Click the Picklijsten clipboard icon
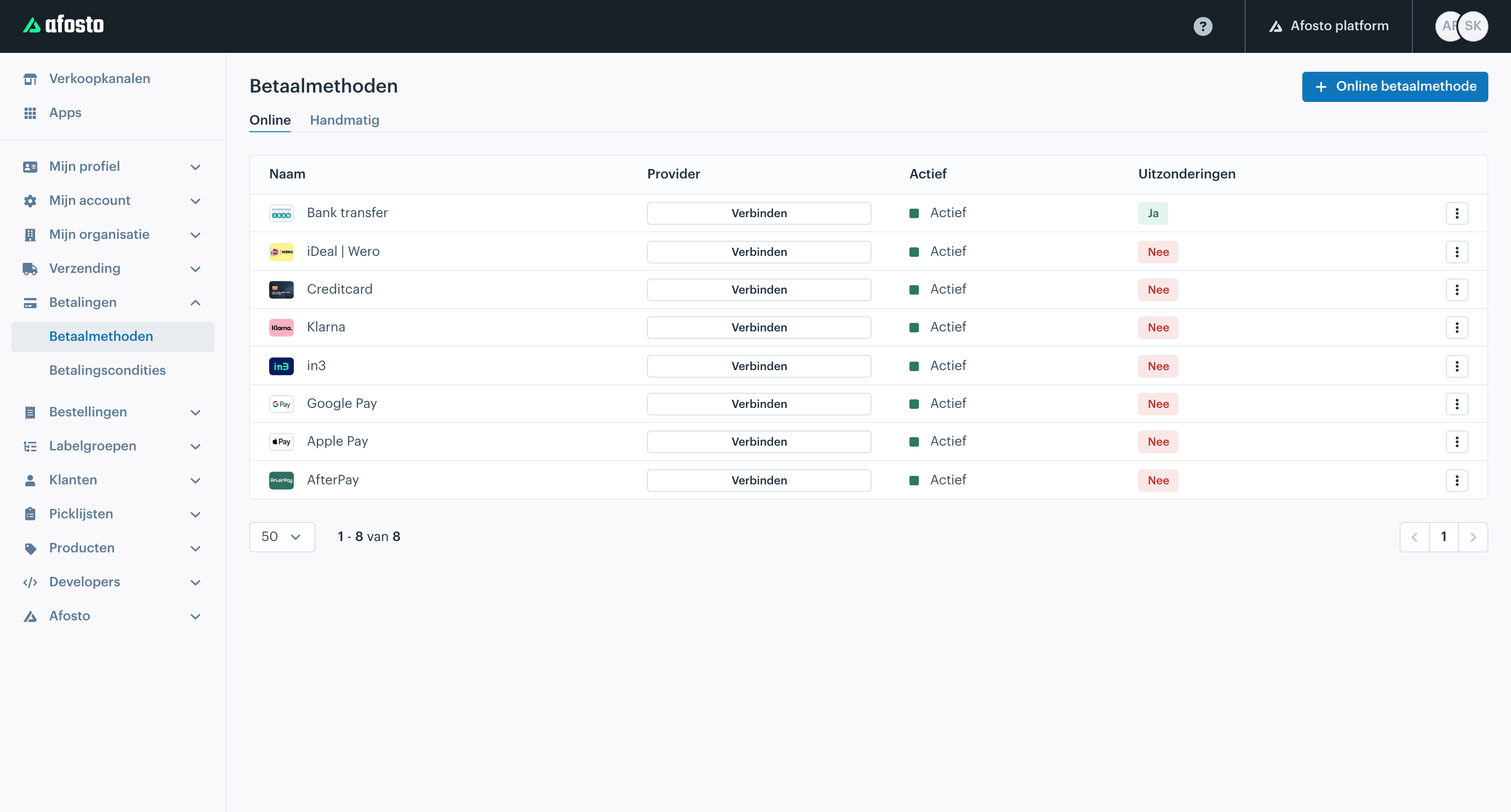This screenshot has width=1511, height=812. click(x=30, y=514)
